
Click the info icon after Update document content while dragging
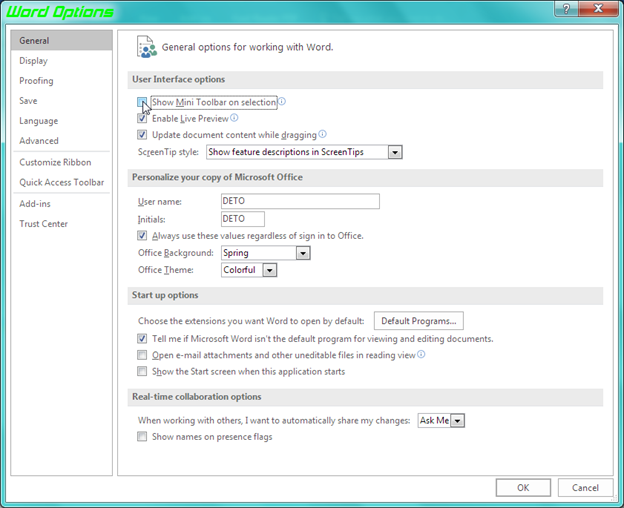click(x=323, y=134)
